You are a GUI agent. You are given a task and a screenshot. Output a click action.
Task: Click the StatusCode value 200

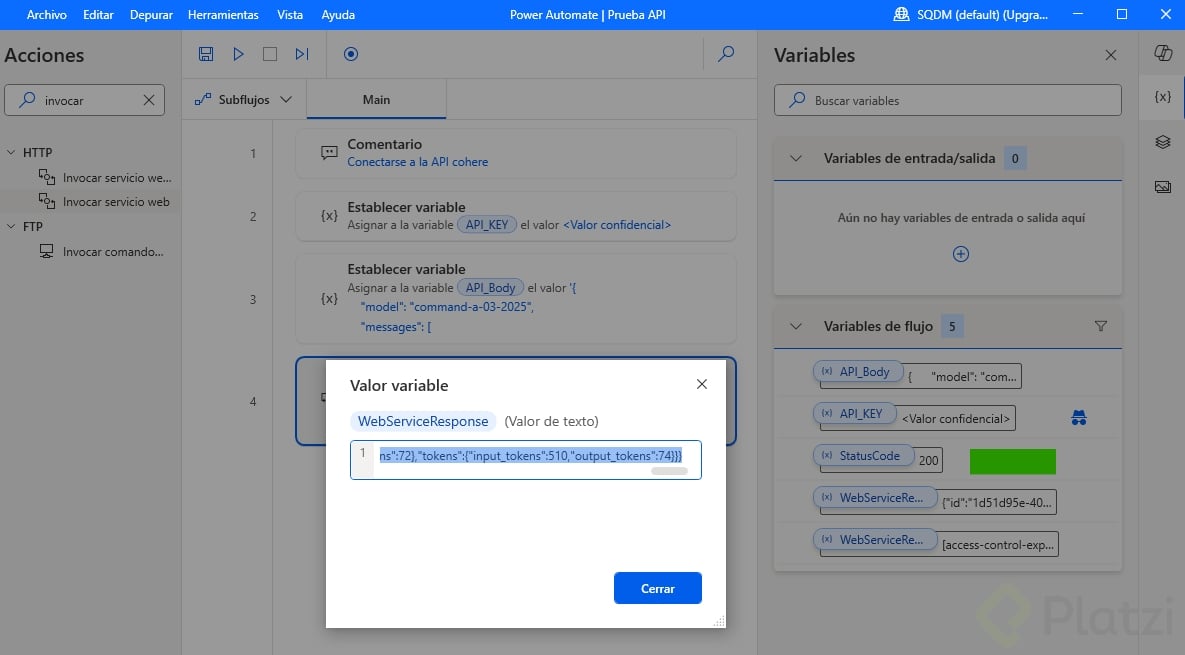929,460
